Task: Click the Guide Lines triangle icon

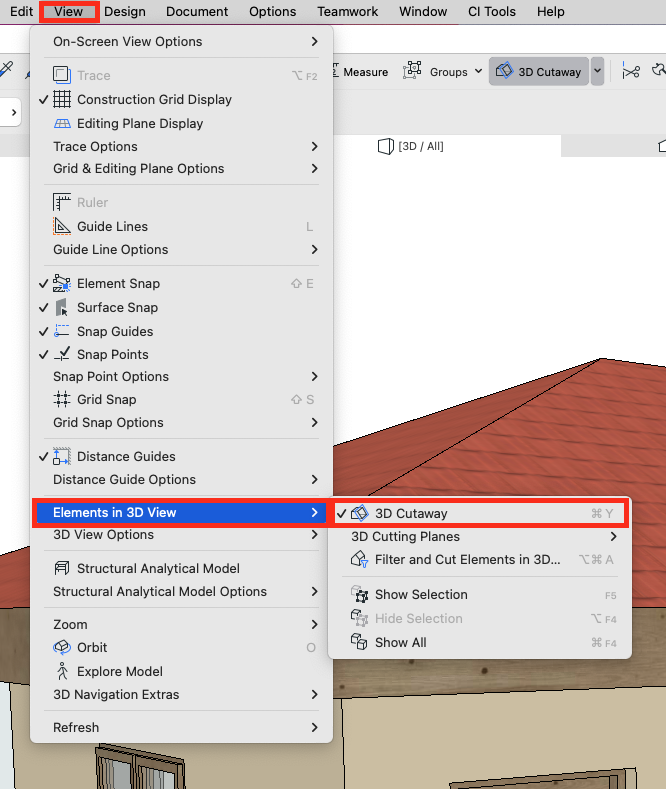Action: pyautogui.click(x=62, y=226)
